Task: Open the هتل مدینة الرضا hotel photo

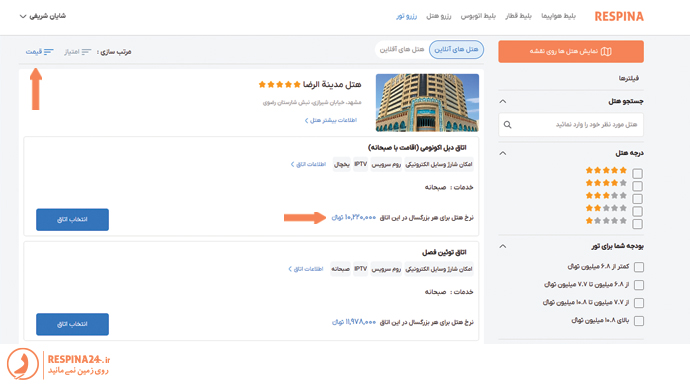Action: [427, 103]
